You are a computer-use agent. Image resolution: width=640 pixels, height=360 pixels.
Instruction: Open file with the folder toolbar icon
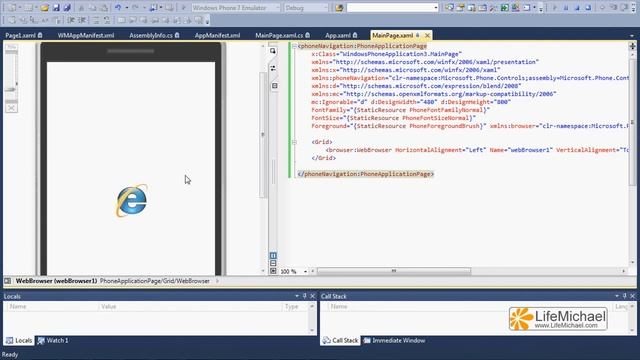pyautogui.click(x=44, y=7)
